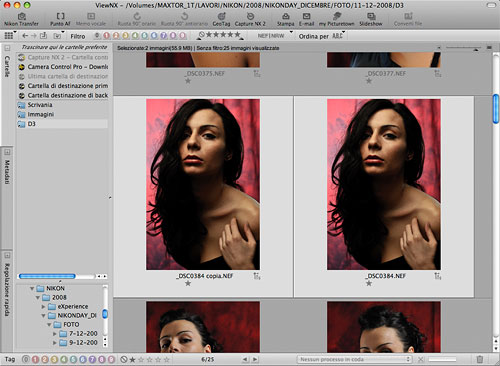
Task: Open my Picturetown upload icon
Action: click(337, 19)
